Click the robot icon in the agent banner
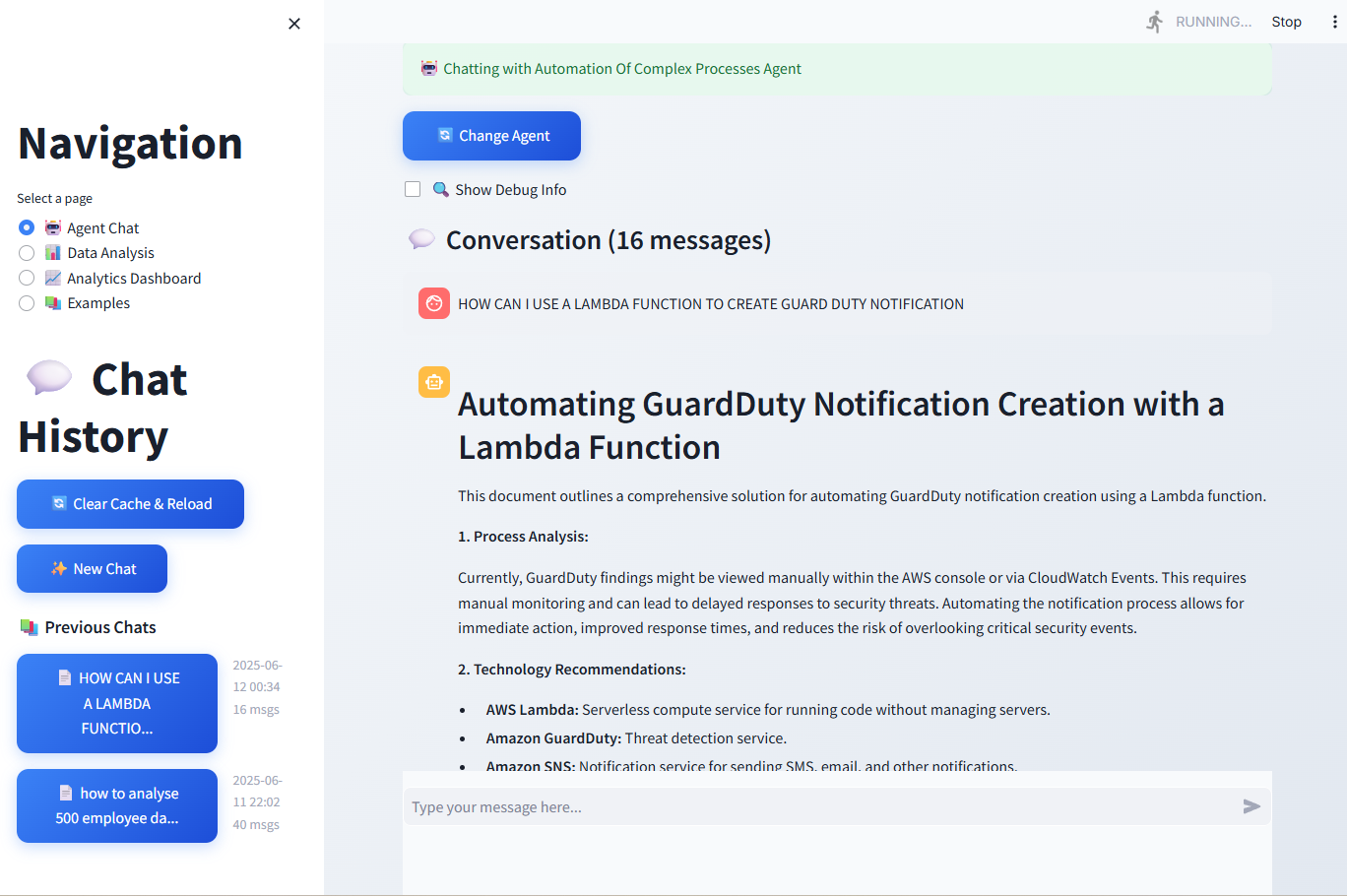This screenshot has height=896, width=1347. coord(429,68)
